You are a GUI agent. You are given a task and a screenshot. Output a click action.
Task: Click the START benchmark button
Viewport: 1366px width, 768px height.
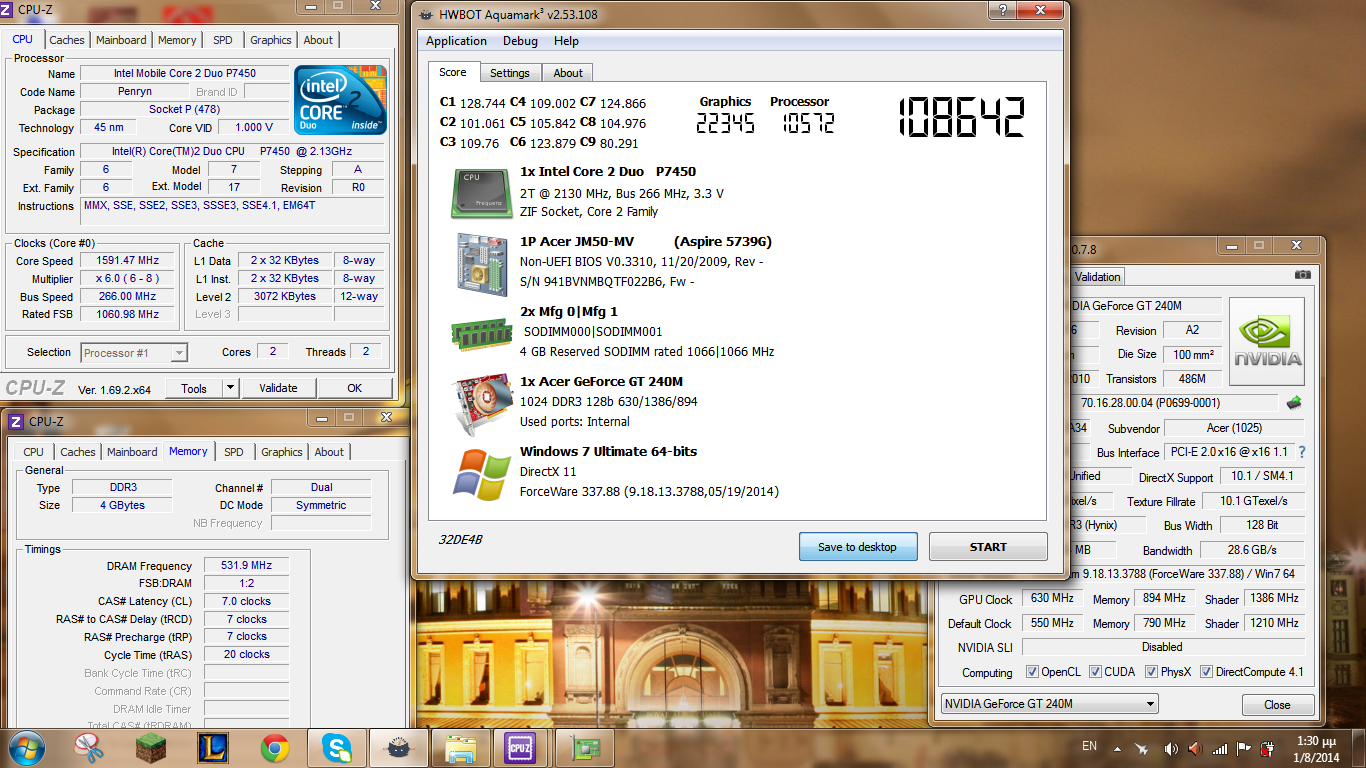[x=988, y=547]
